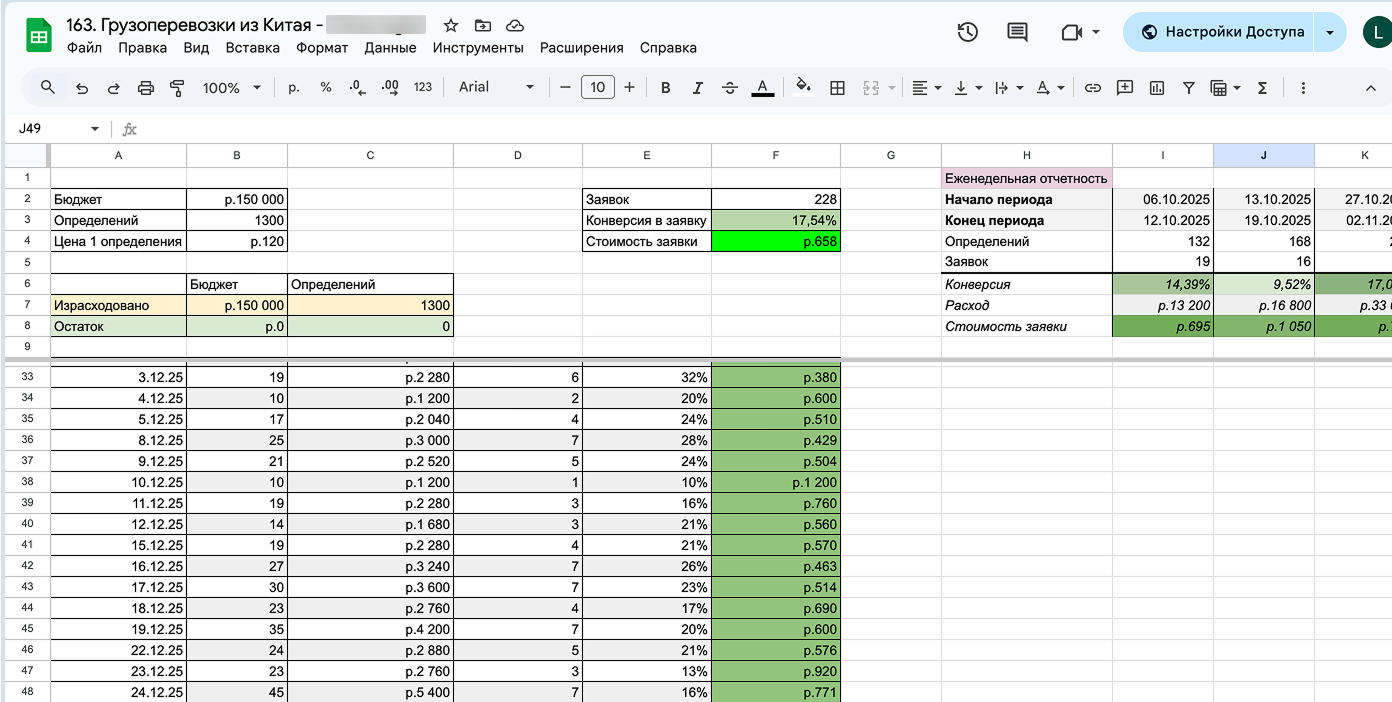Image resolution: width=1392 pixels, height=702 pixels.
Task: Click the print icon in toolbar
Action: [x=145, y=88]
